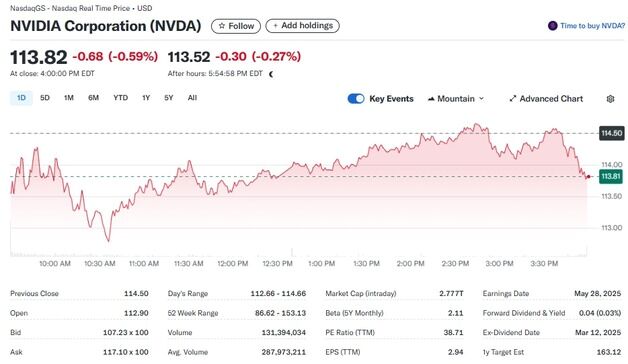Select the 5Y range tab
Image resolution: width=628 pixels, height=364 pixels.
169,98
